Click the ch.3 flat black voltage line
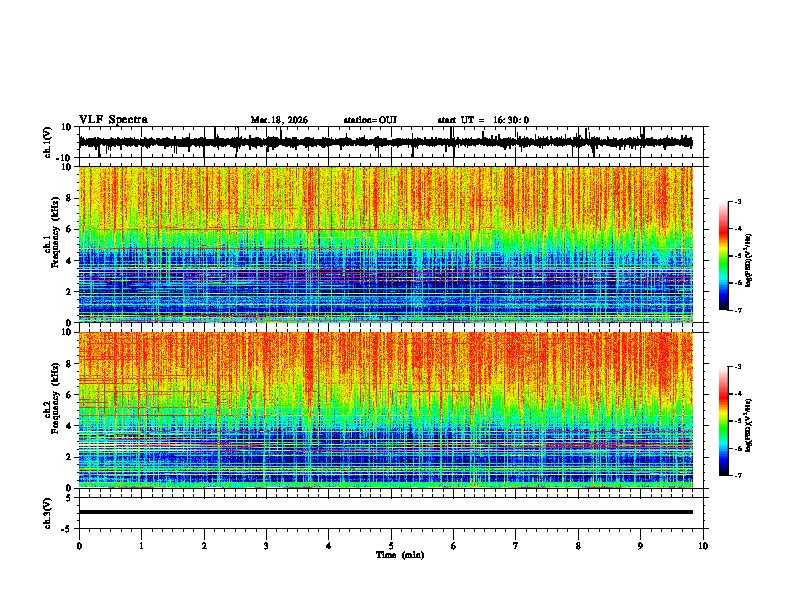 click(385, 512)
